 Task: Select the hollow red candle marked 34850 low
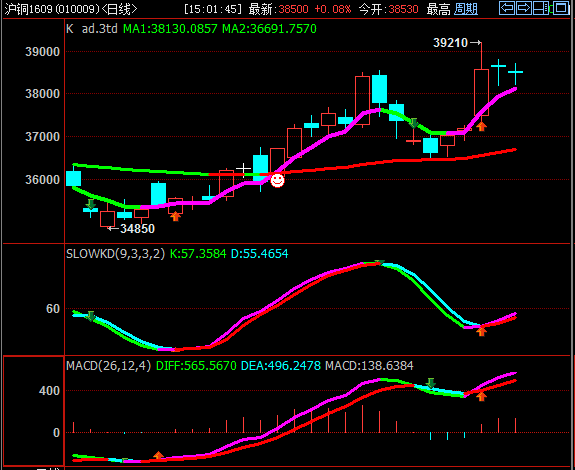107,219
